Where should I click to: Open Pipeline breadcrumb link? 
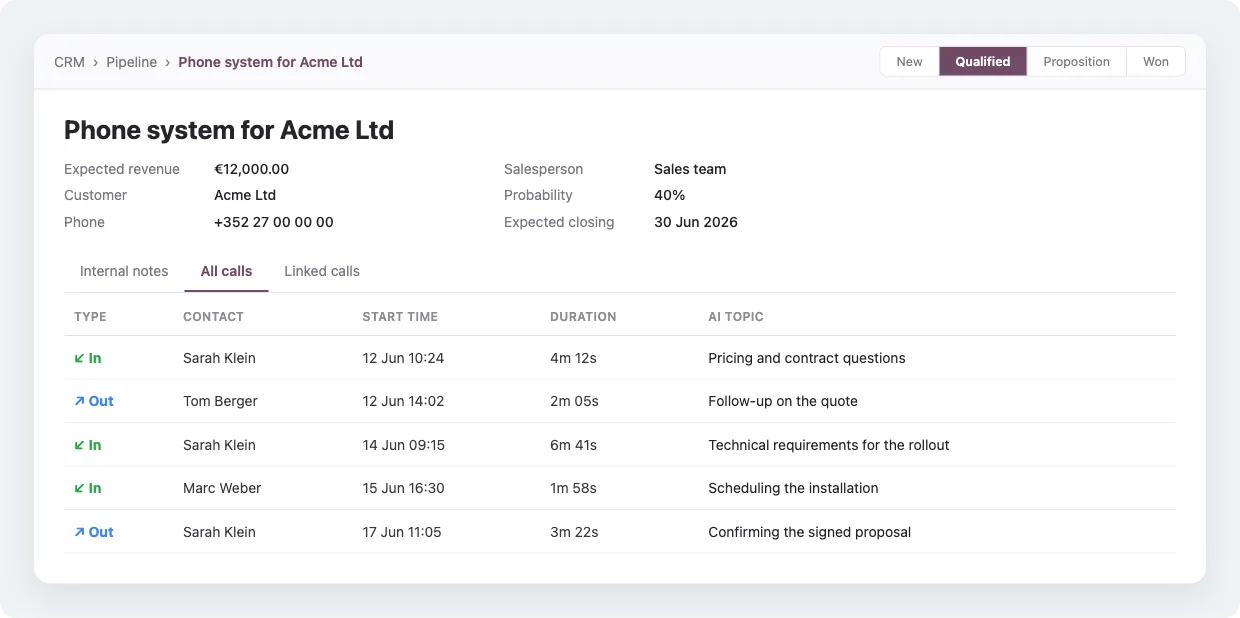tap(132, 62)
